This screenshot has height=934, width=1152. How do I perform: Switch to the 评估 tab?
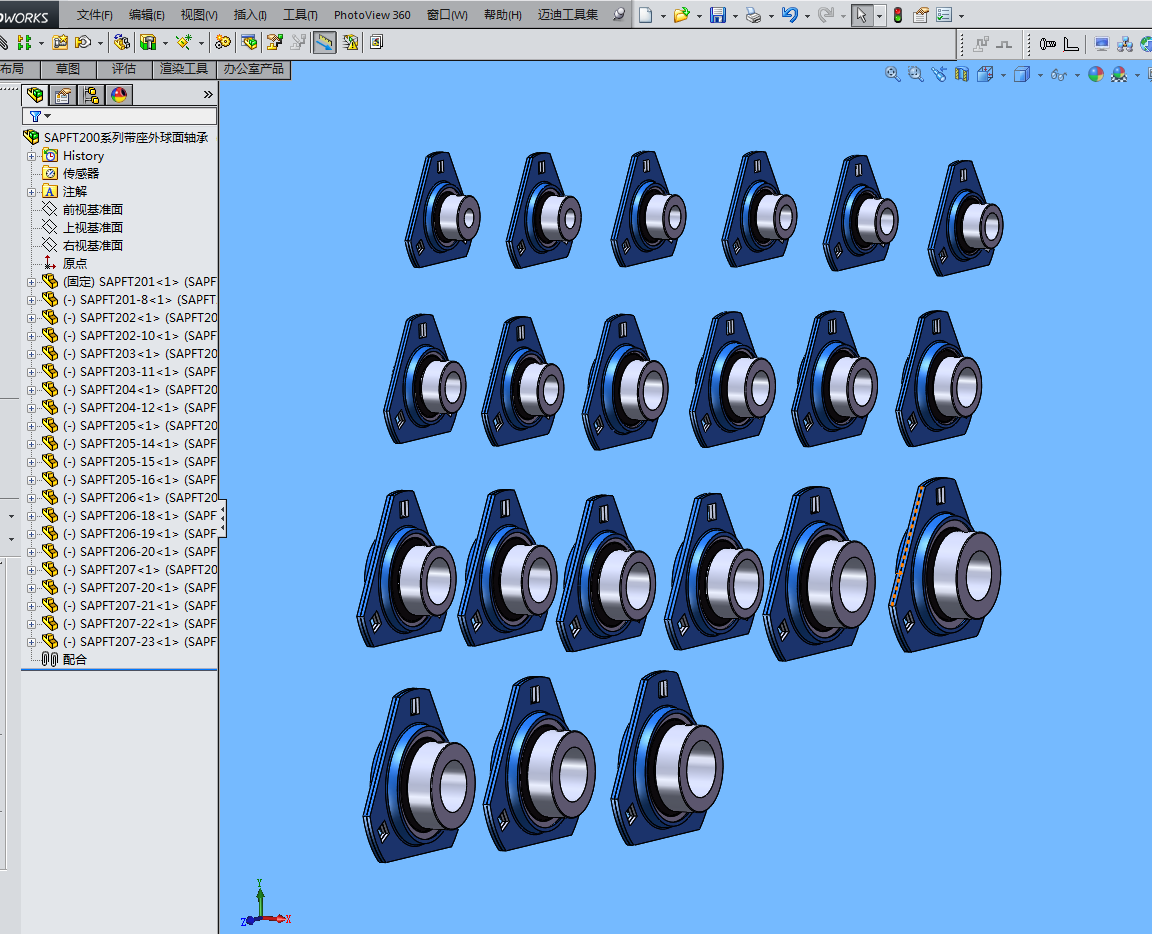point(123,69)
